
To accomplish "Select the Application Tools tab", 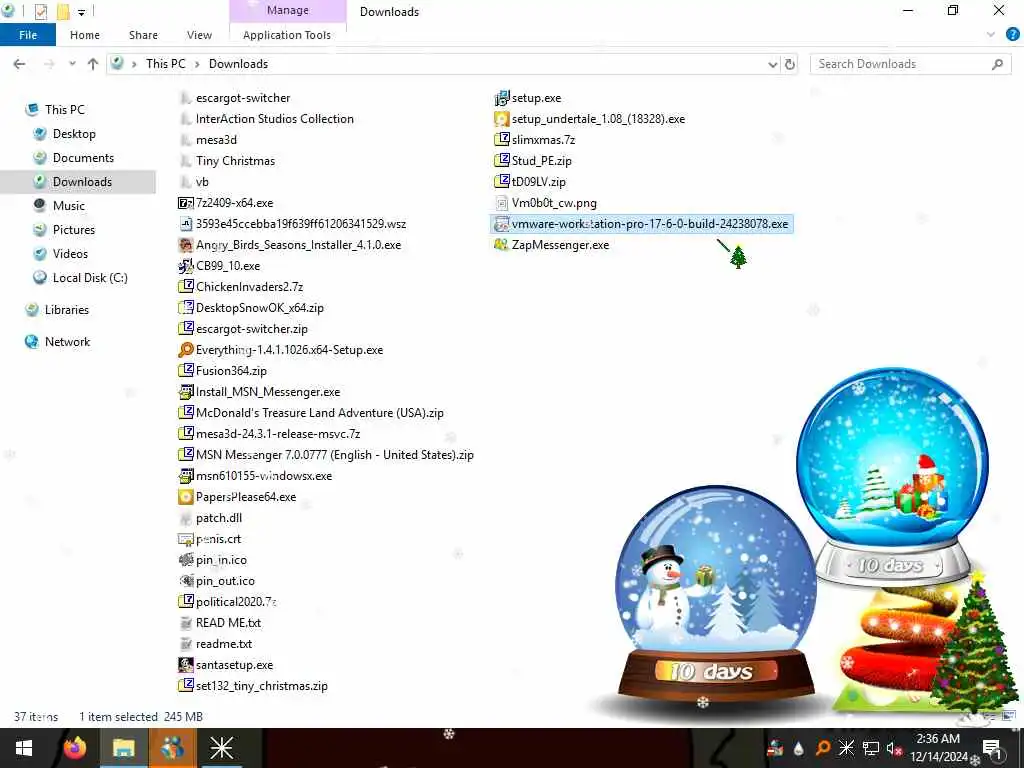I will pyautogui.click(x=287, y=35).
